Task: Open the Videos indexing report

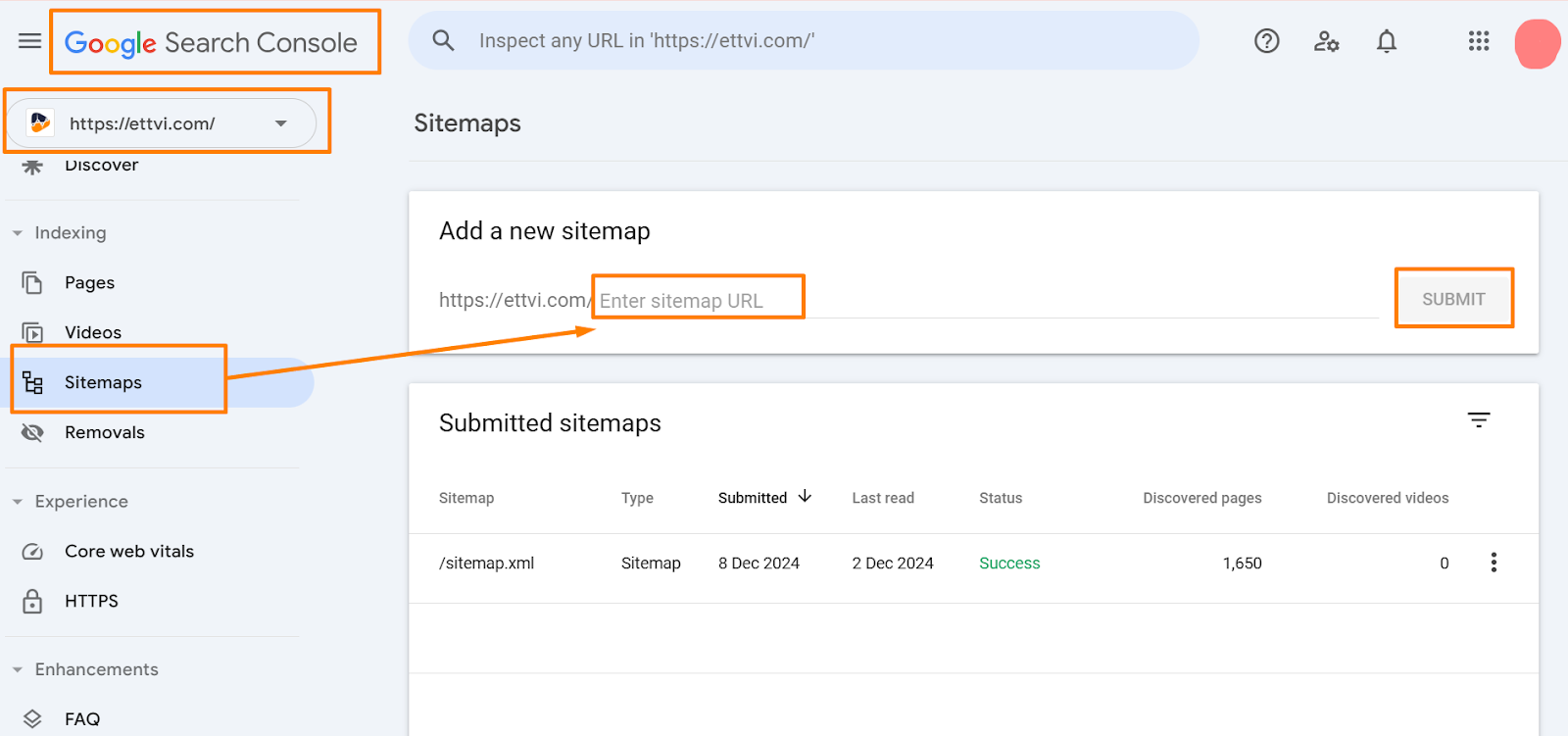Action: [93, 332]
